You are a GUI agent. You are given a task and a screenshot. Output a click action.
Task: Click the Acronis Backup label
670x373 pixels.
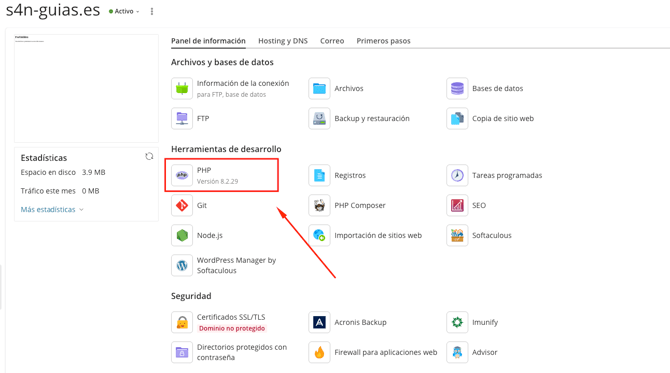[x=360, y=322]
